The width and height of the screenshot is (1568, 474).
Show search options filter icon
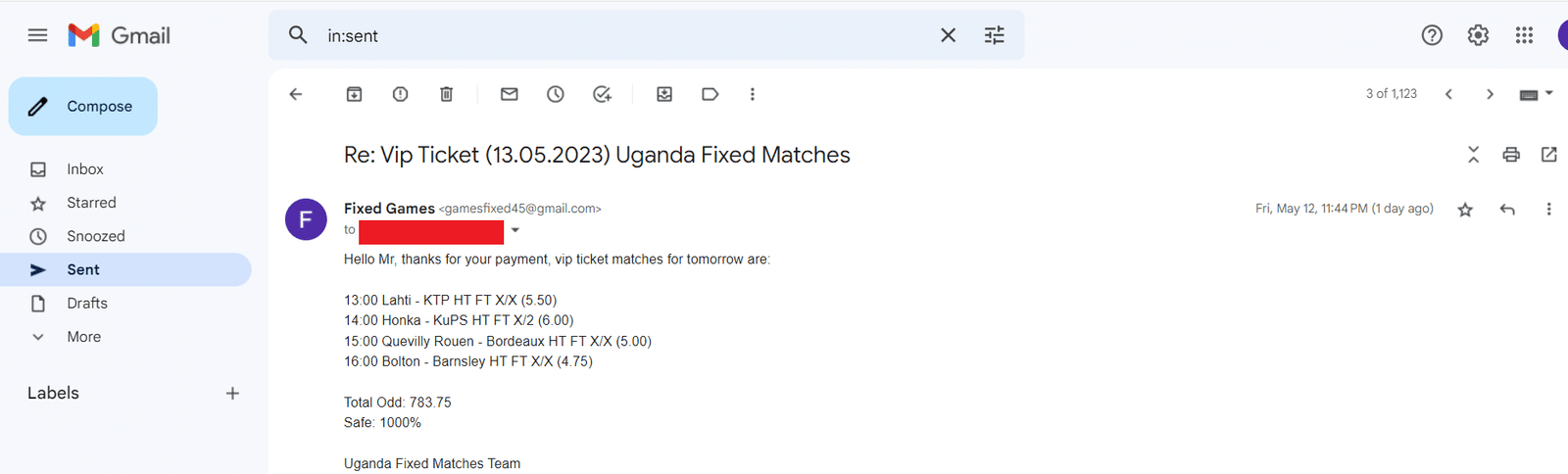pyautogui.click(x=994, y=36)
